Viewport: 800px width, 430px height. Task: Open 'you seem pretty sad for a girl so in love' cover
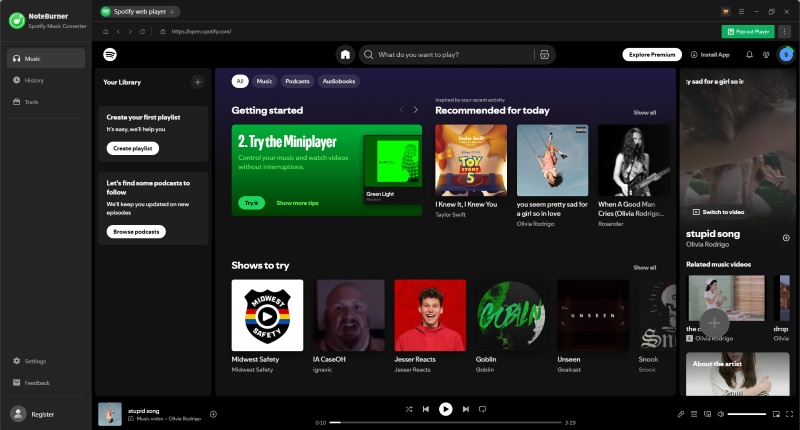tap(553, 160)
